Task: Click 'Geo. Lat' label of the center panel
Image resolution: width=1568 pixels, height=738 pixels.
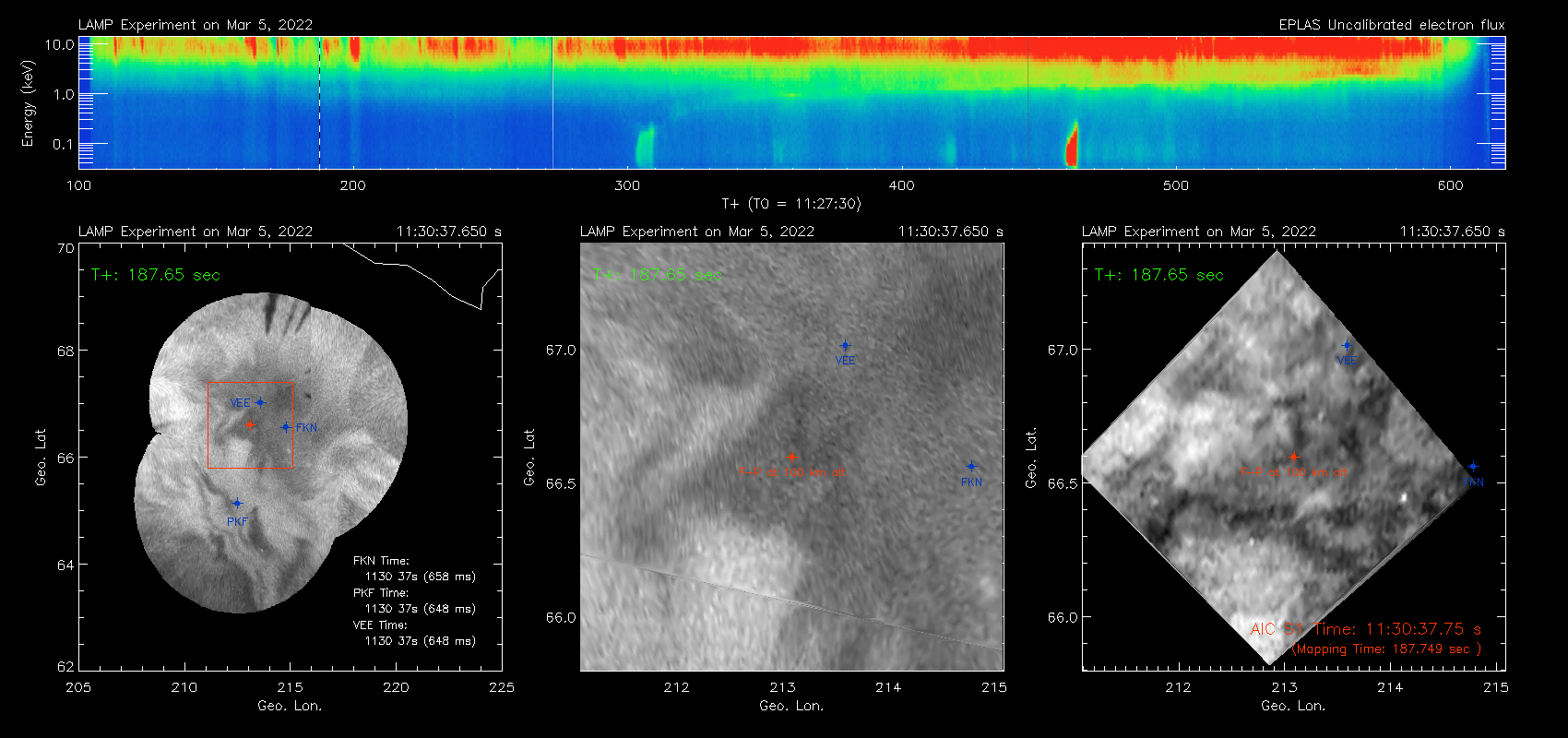Action: [x=529, y=458]
